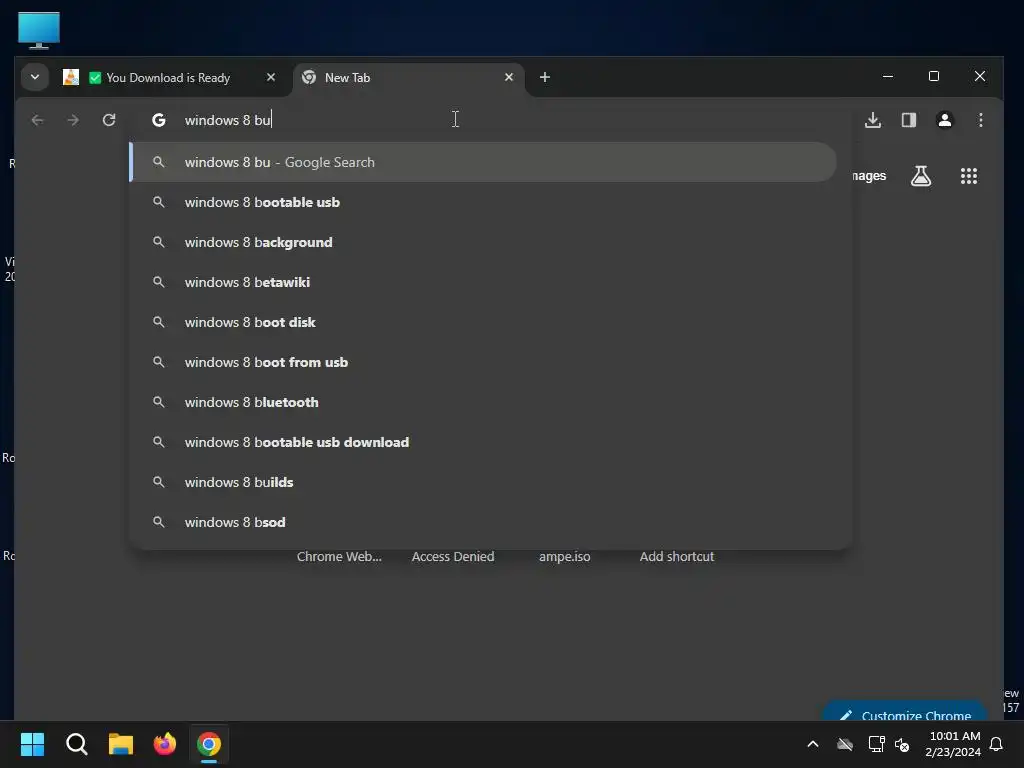
Task: Click the This PC desktop monitor icon
Action: tap(39, 30)
